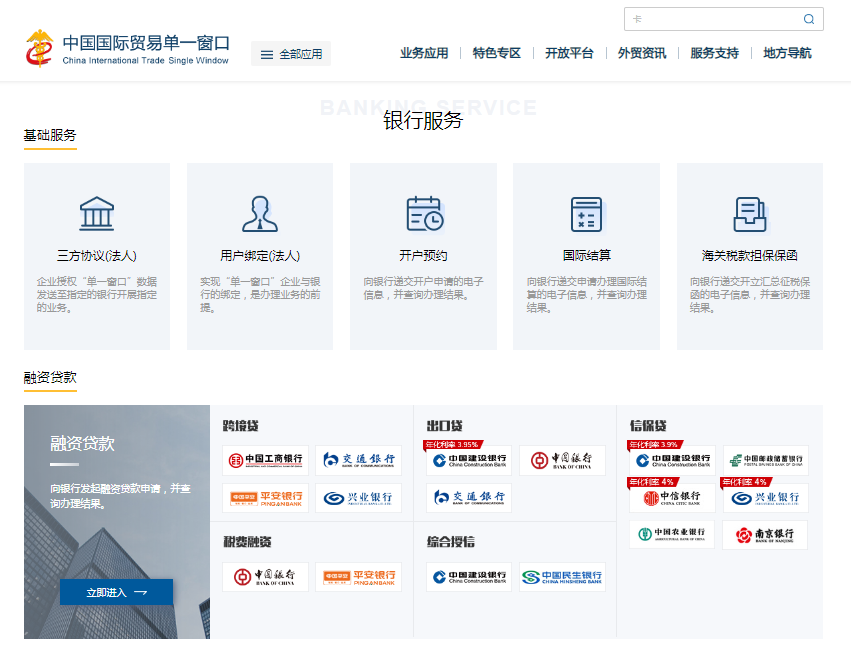Click the search magnifier icon
This screenshot has height=651, width=851.
coord(808,18)
